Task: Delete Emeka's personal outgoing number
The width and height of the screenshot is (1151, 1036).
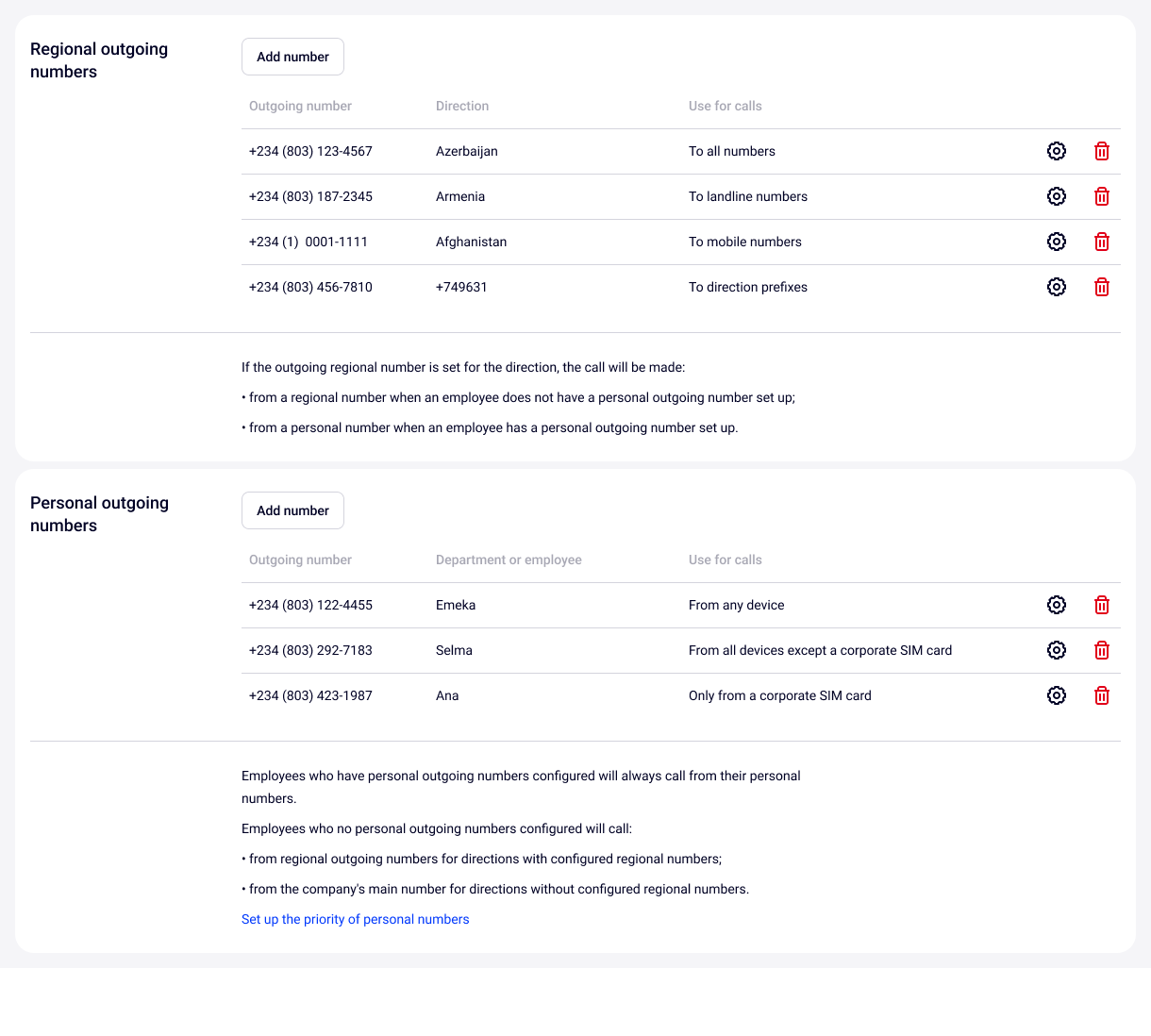Action: [1101, 605]
